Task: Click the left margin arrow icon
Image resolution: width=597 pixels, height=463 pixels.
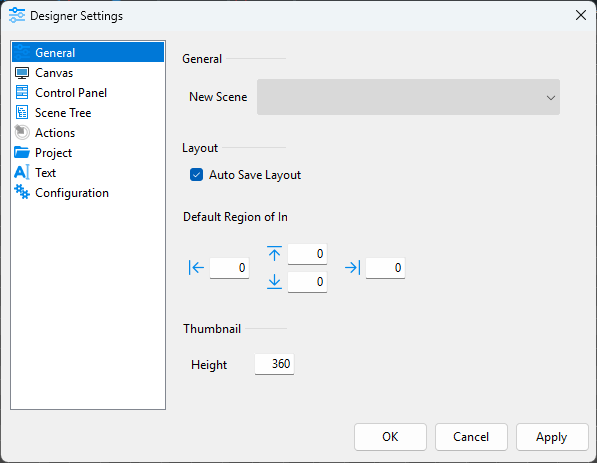Action: click(x=196, y=268)
